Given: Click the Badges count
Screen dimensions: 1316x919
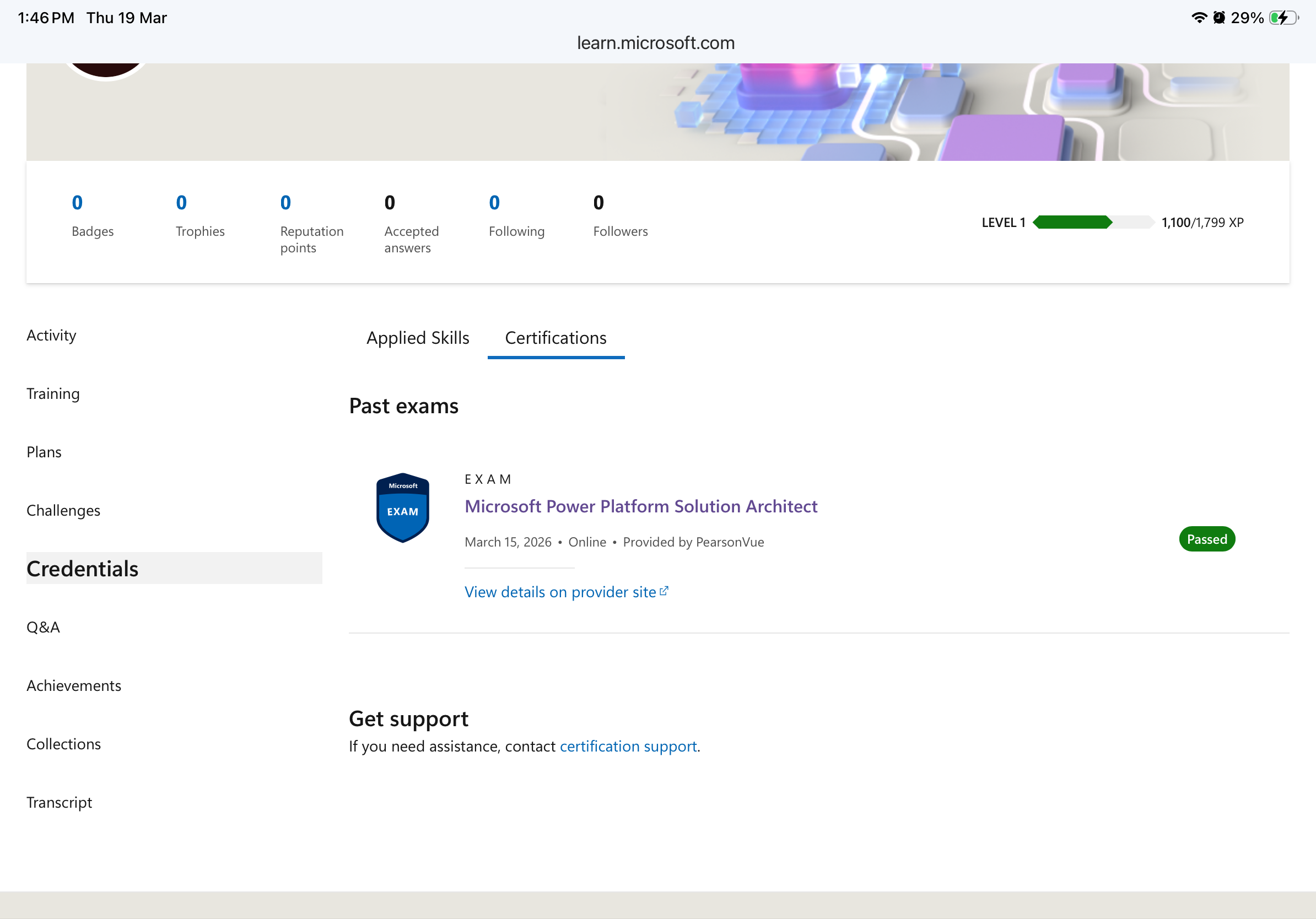Looking at the screenshot, I should click(x=77, y=202).
